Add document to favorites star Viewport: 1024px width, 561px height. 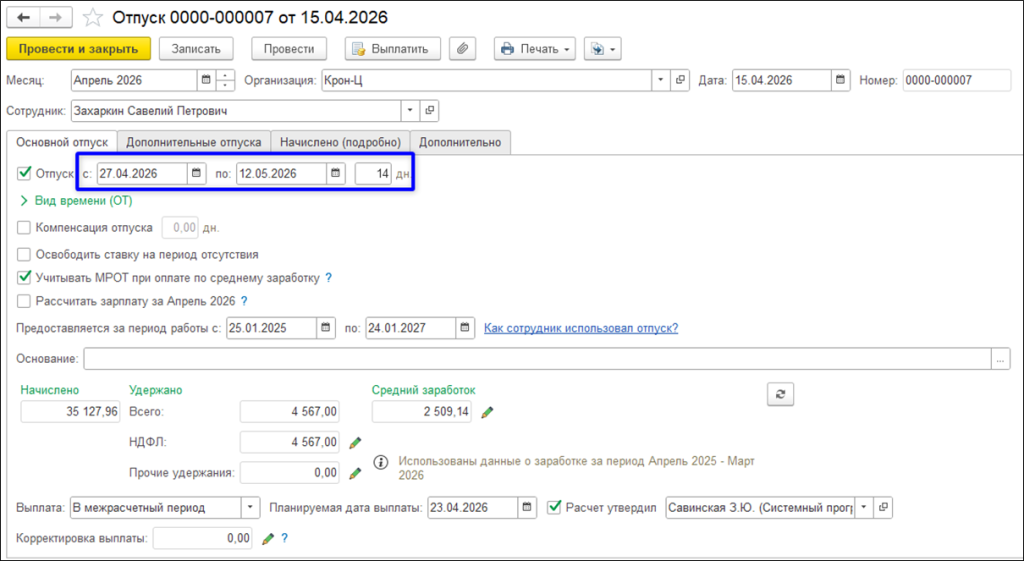(x=93, y=18)
